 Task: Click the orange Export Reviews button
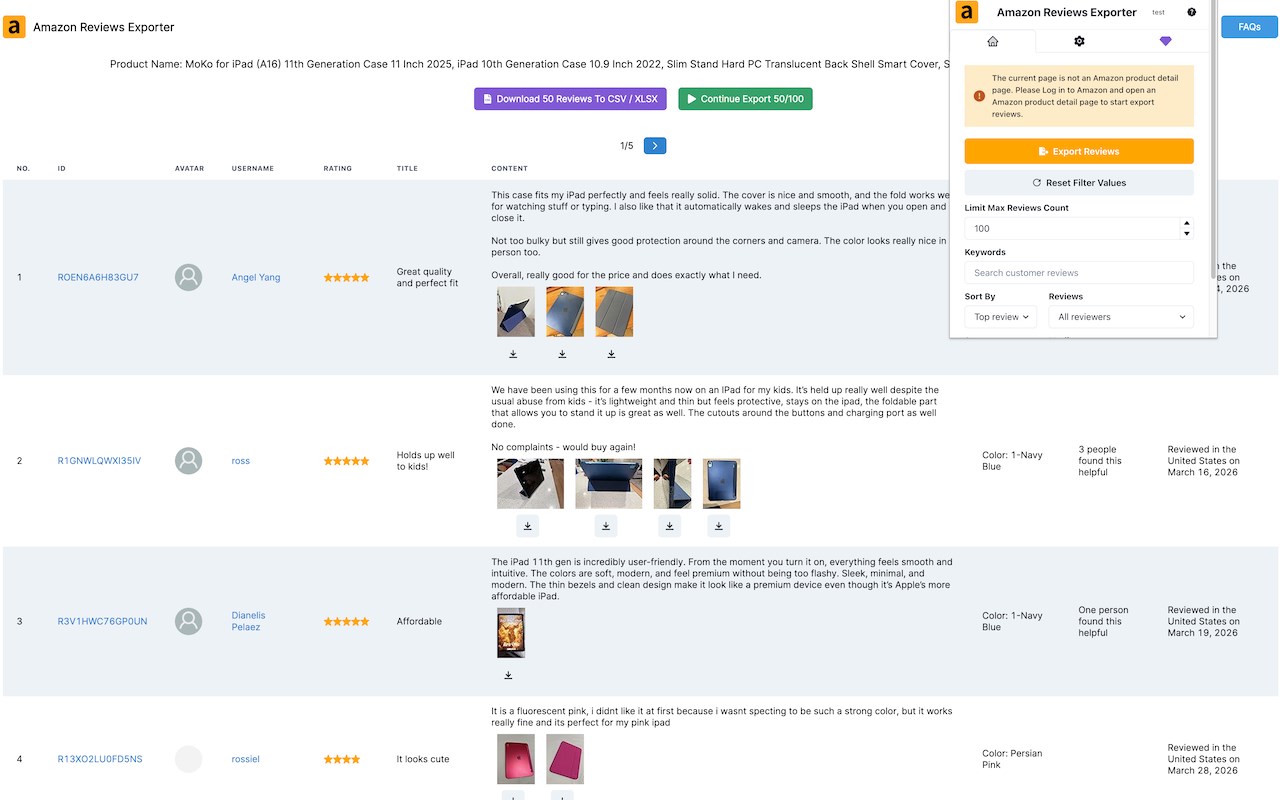click(1079, 151)
